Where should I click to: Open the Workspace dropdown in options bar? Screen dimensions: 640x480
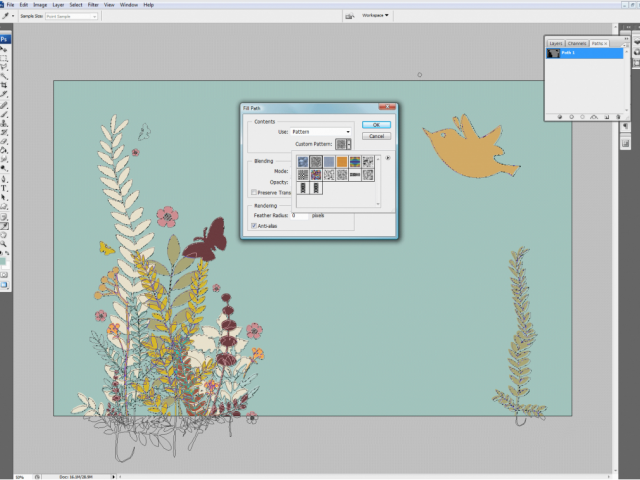point(377,15)
